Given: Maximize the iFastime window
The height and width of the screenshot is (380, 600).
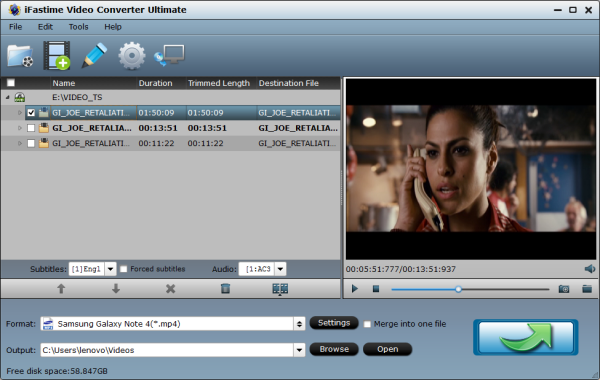Looking at the screenshot, I should pos(572,10).
